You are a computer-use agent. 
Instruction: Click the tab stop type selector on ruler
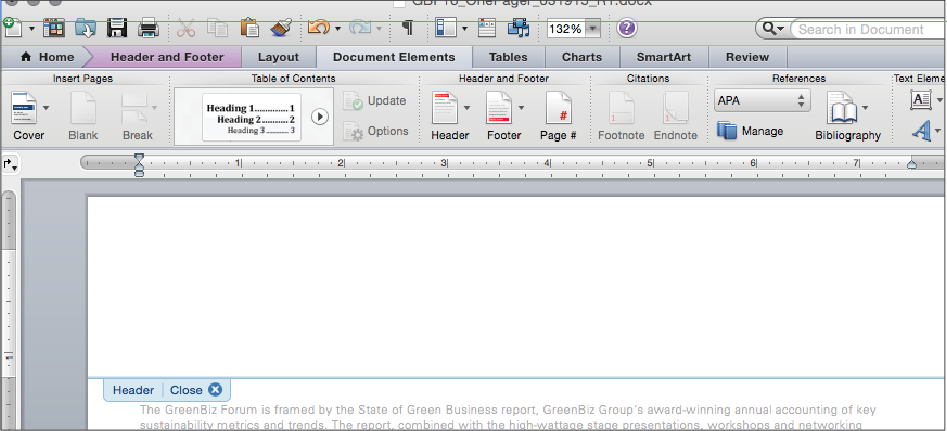(10, 164)
